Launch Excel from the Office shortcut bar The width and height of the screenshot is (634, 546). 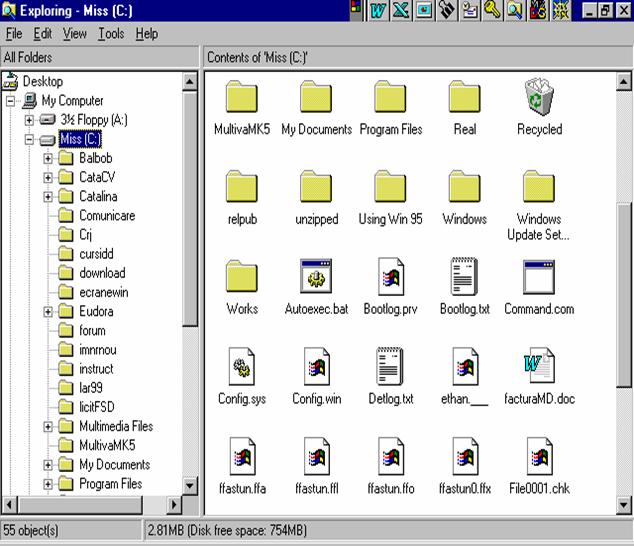(401, 10)
